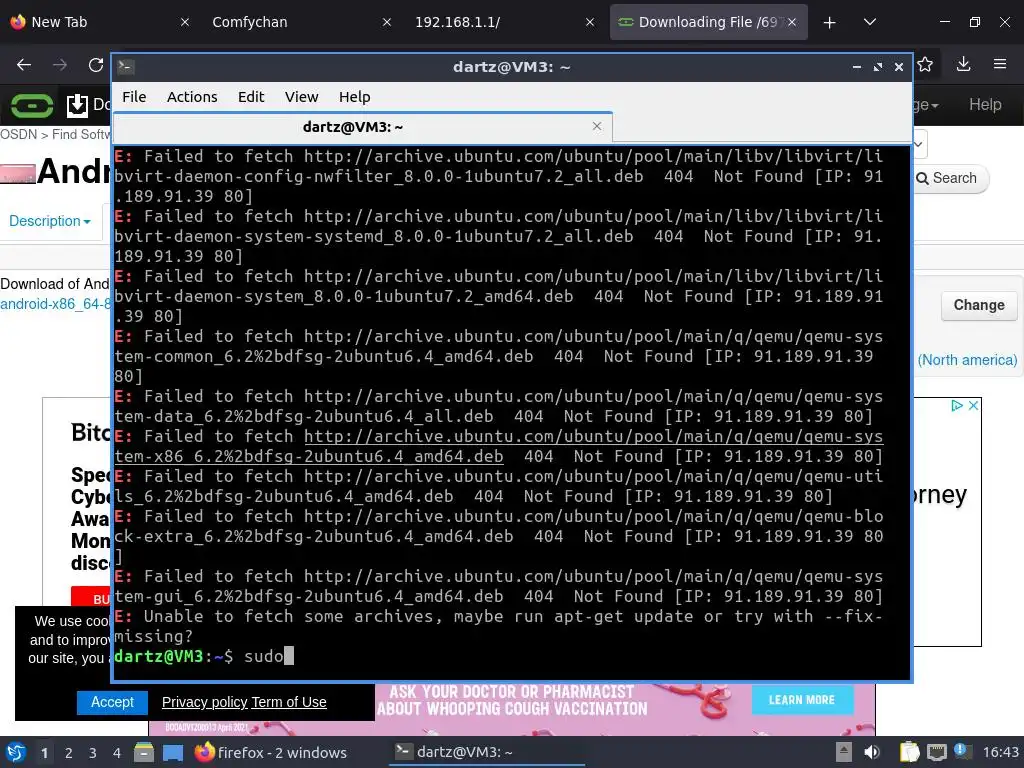
Task: Click terminal icon in terminal title bar
Action: point(125,67)
